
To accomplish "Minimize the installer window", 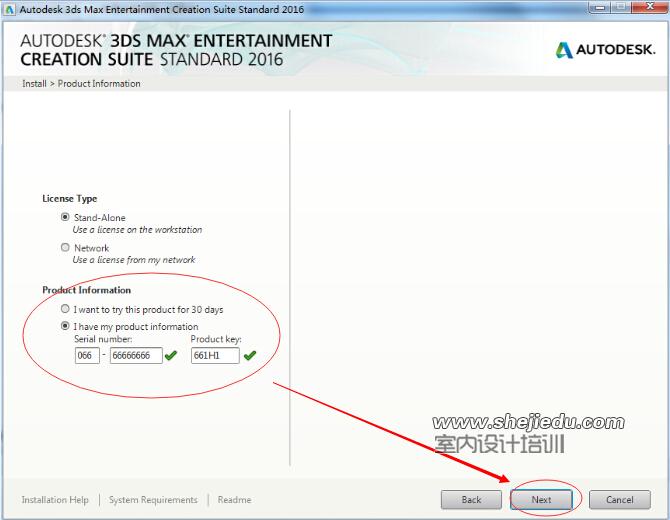I will [600, 7].
